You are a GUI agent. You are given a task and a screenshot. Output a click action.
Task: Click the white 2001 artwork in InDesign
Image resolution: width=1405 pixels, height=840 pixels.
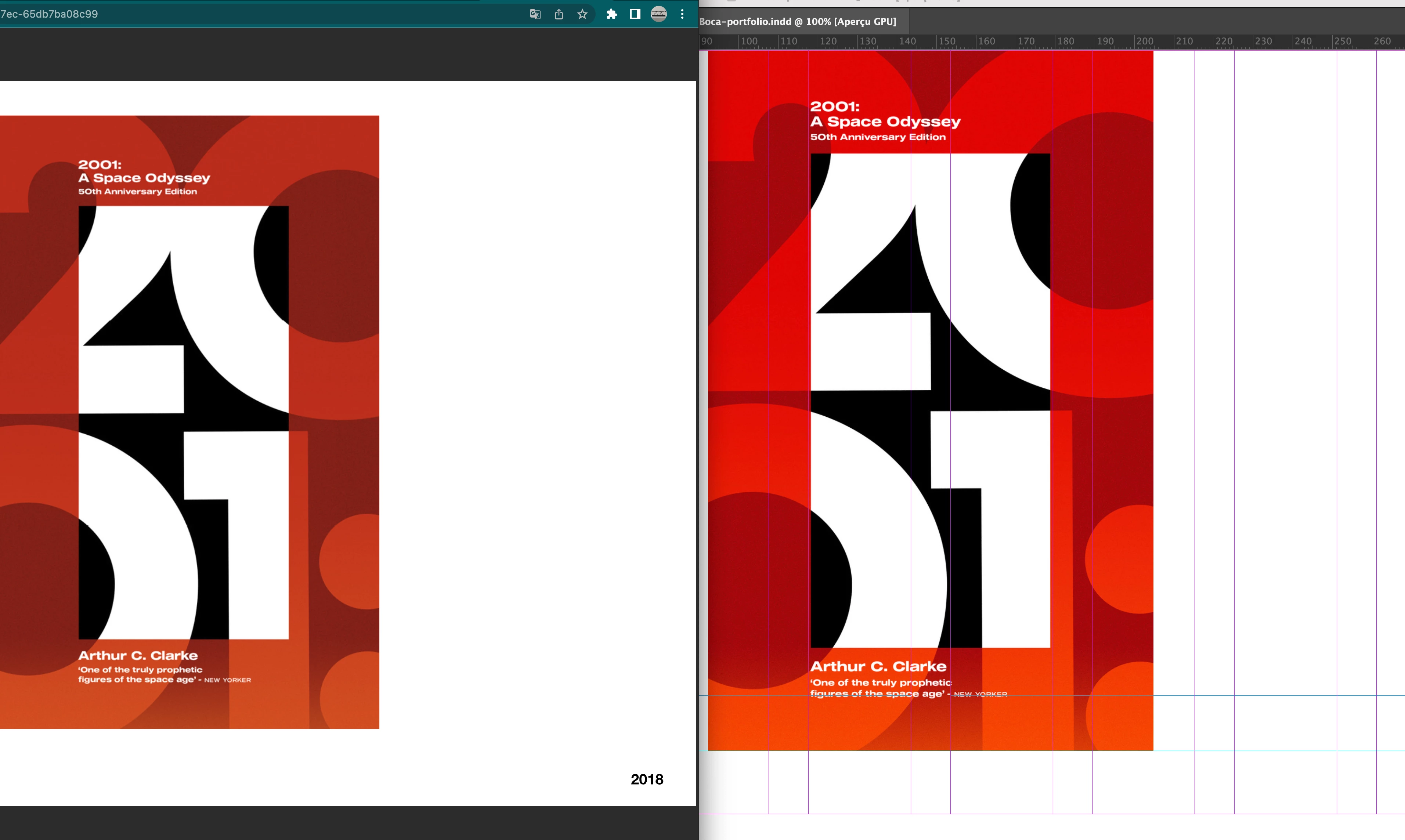[x=930, y=400]
